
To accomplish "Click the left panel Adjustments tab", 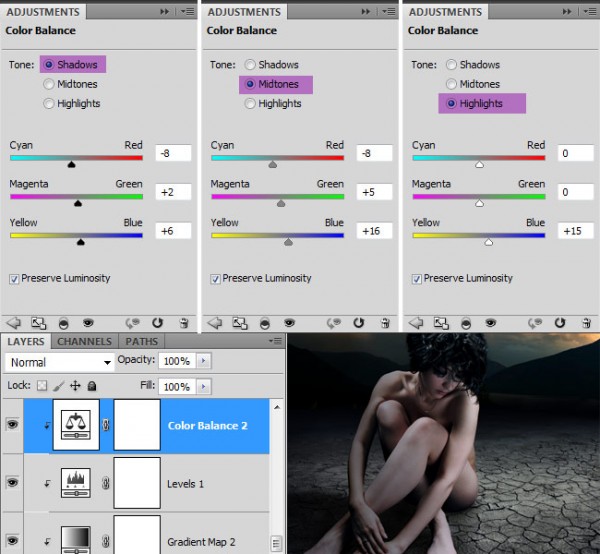I will 43,12.
